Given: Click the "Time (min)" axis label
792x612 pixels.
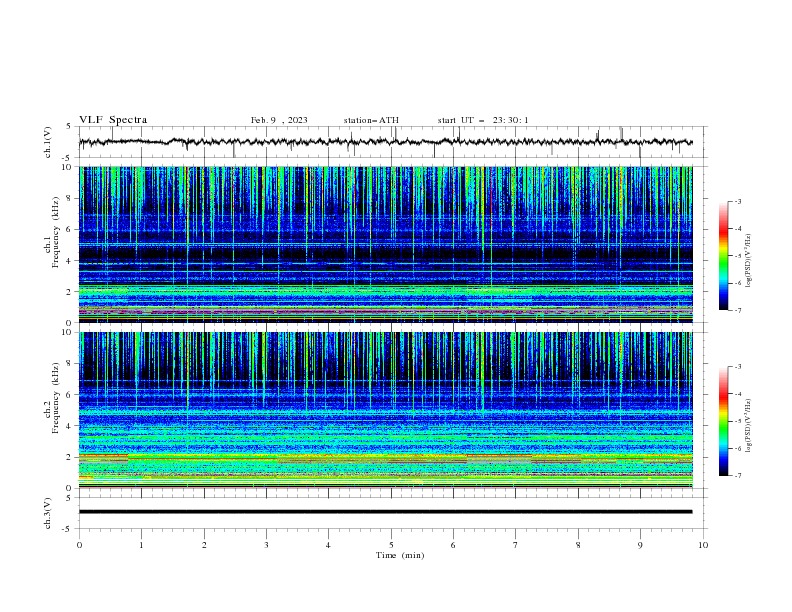Looking at the screenshot, I should [400, 555].
